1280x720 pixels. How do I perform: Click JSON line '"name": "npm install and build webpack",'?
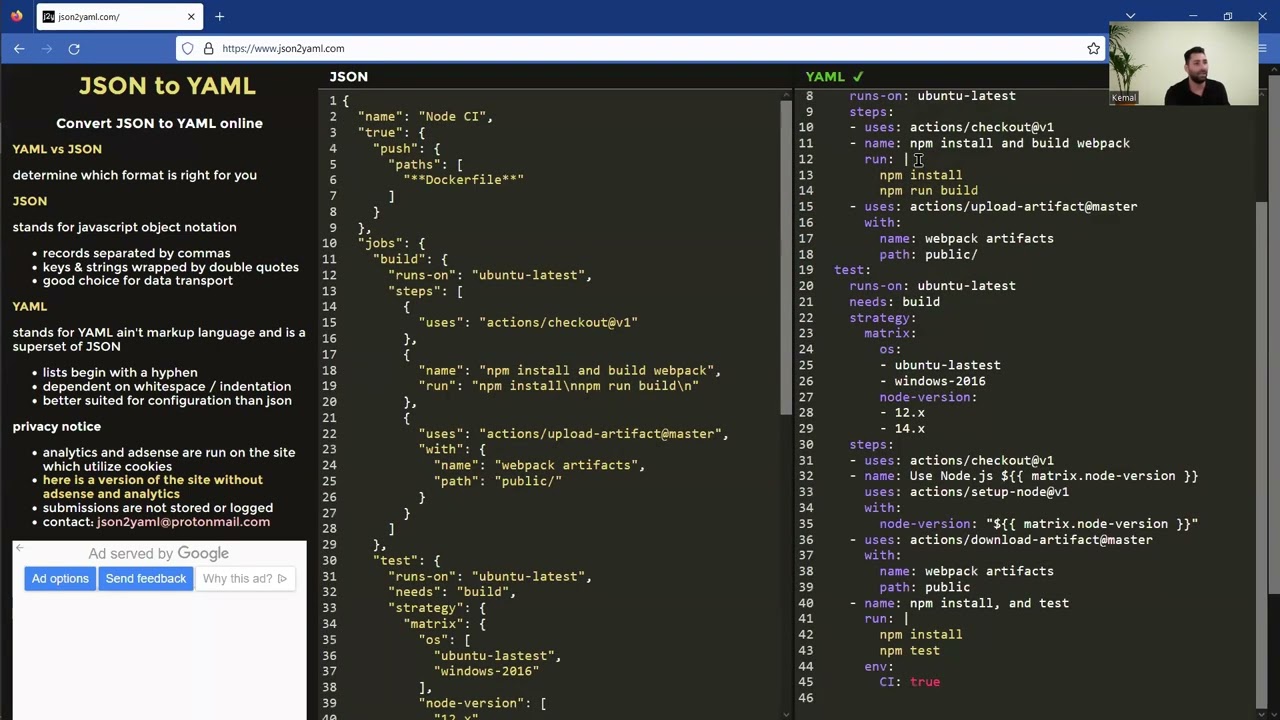coord(569,371)
